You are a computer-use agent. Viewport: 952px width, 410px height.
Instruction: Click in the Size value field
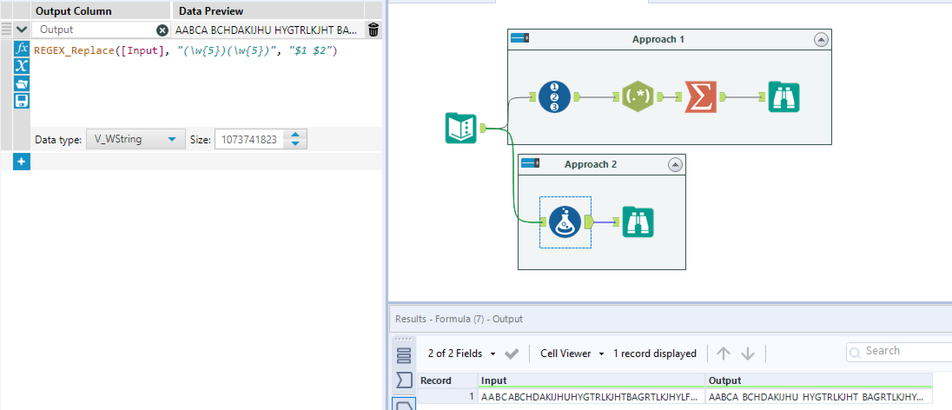pos(251,139)
